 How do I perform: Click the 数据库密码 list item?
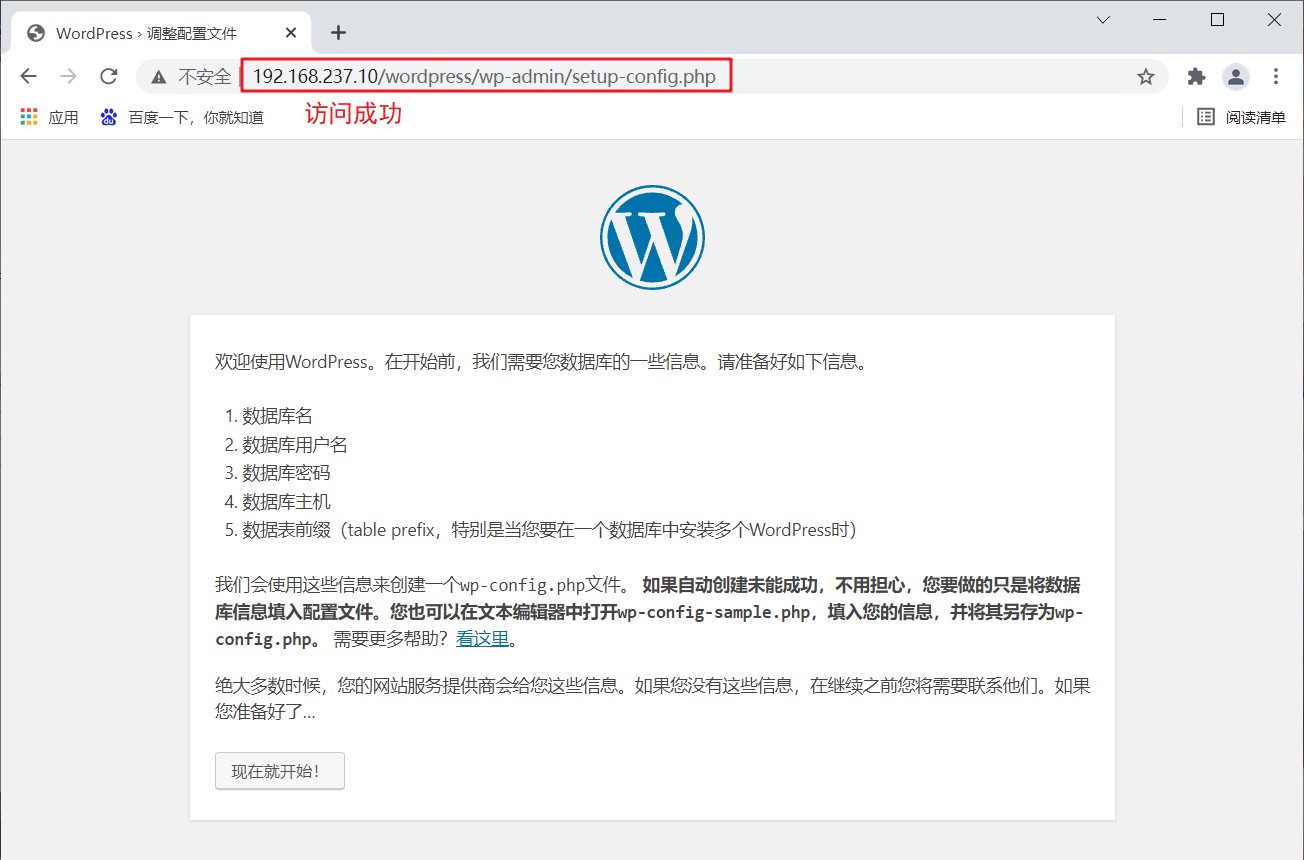click(x=286, y=473)
